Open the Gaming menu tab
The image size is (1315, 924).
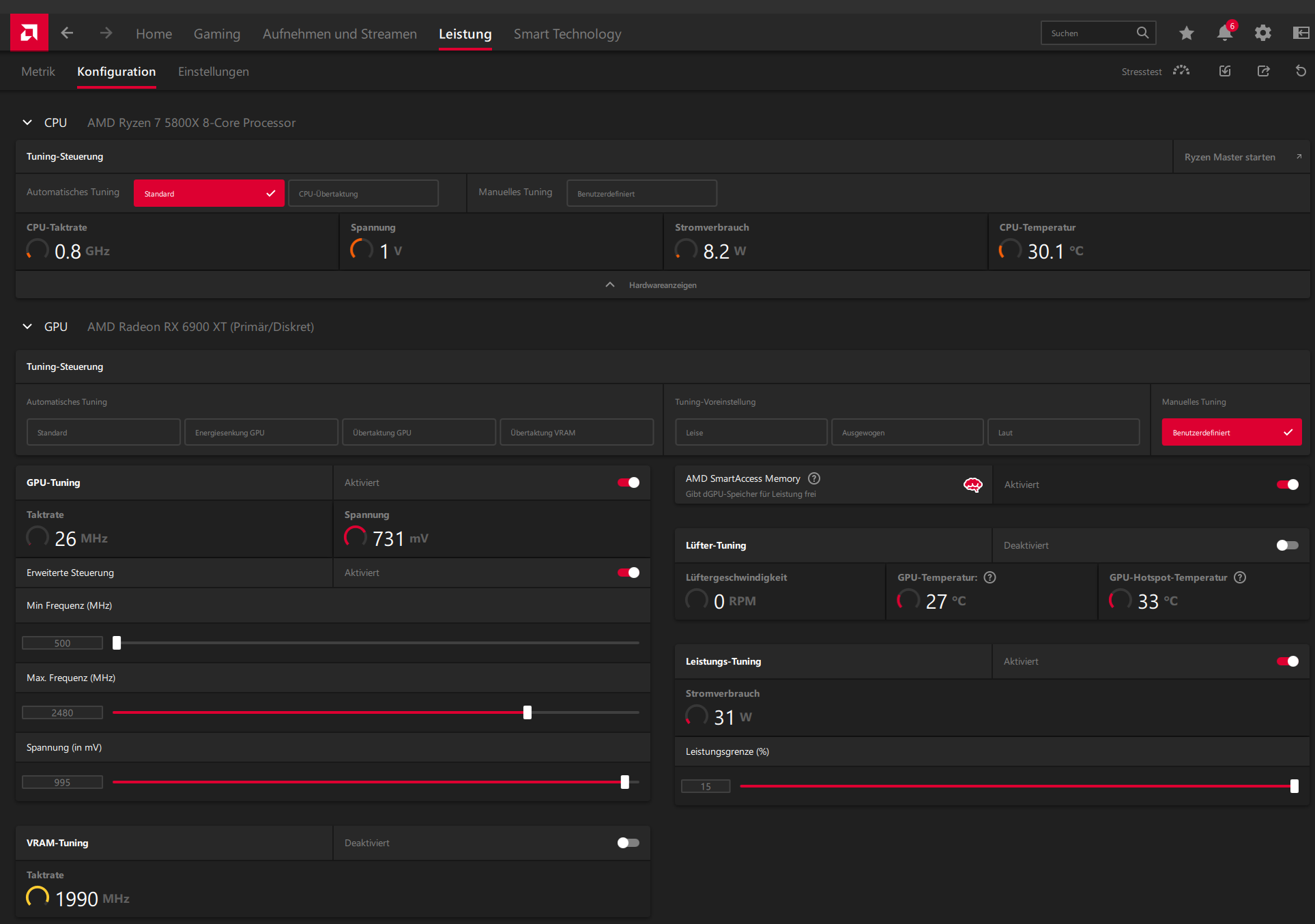pos(217,34)
